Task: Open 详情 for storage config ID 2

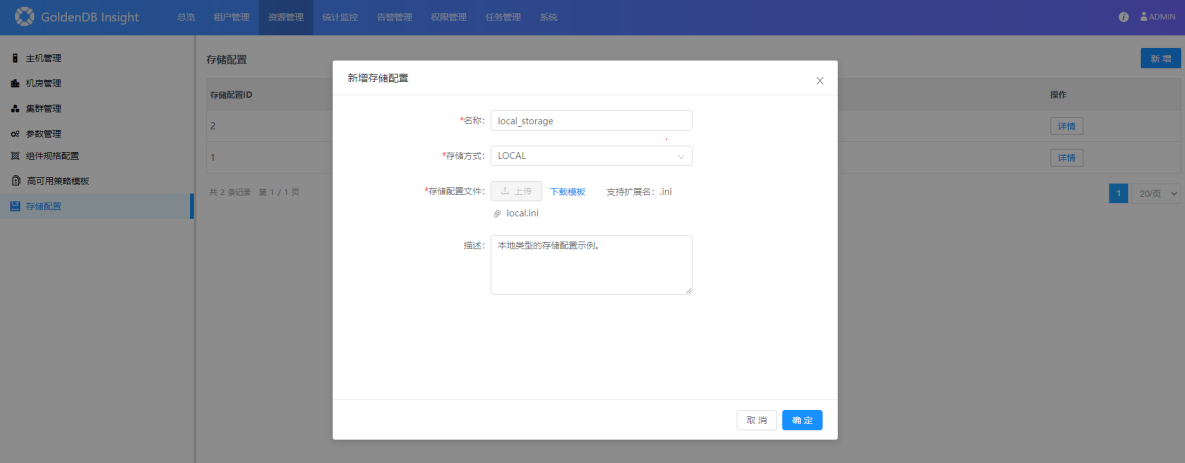Action: tap(1066, 125)
